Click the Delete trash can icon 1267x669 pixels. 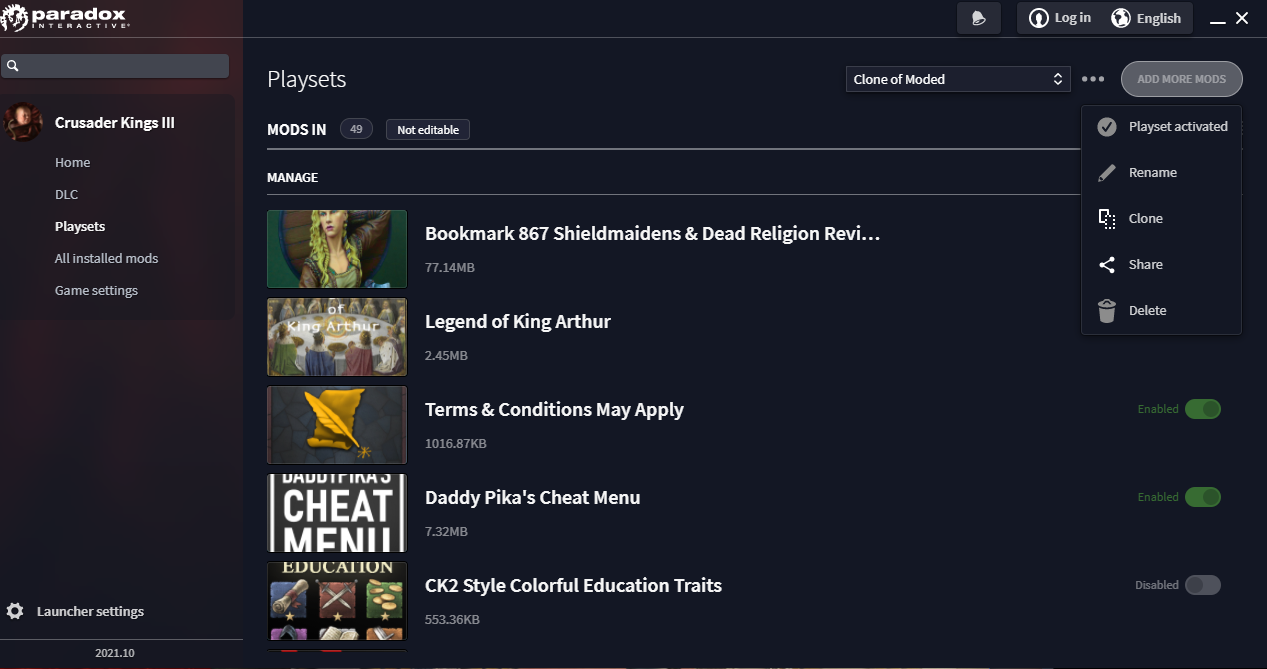point(1106,311)
